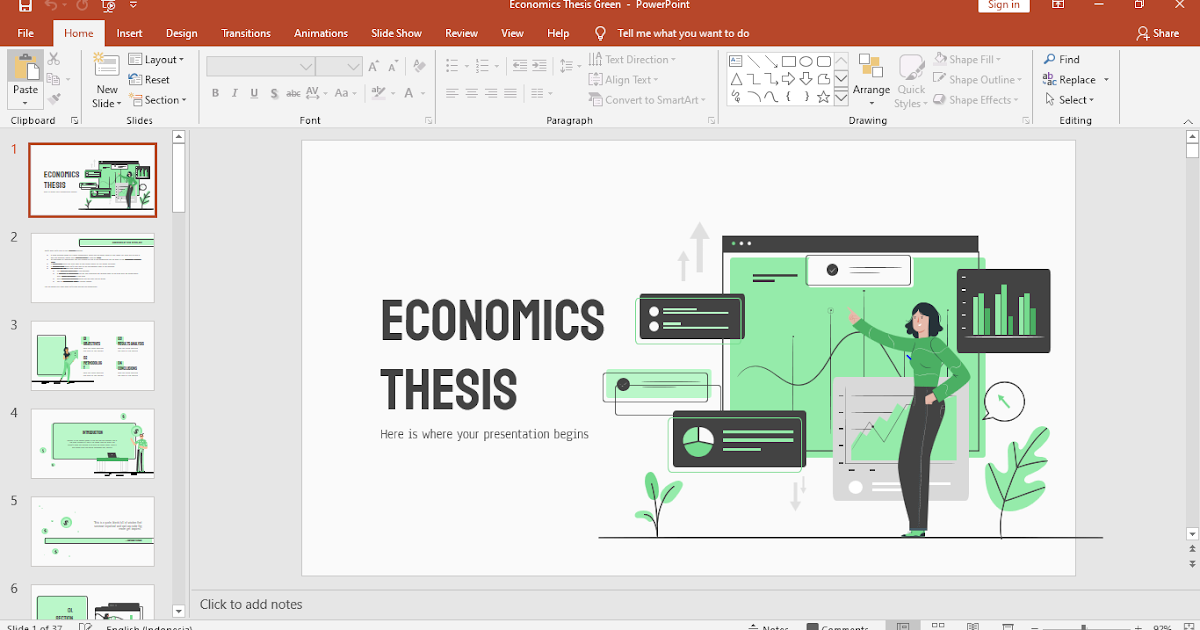
Task: Click the Sign in button
Action: (1003, 5)
